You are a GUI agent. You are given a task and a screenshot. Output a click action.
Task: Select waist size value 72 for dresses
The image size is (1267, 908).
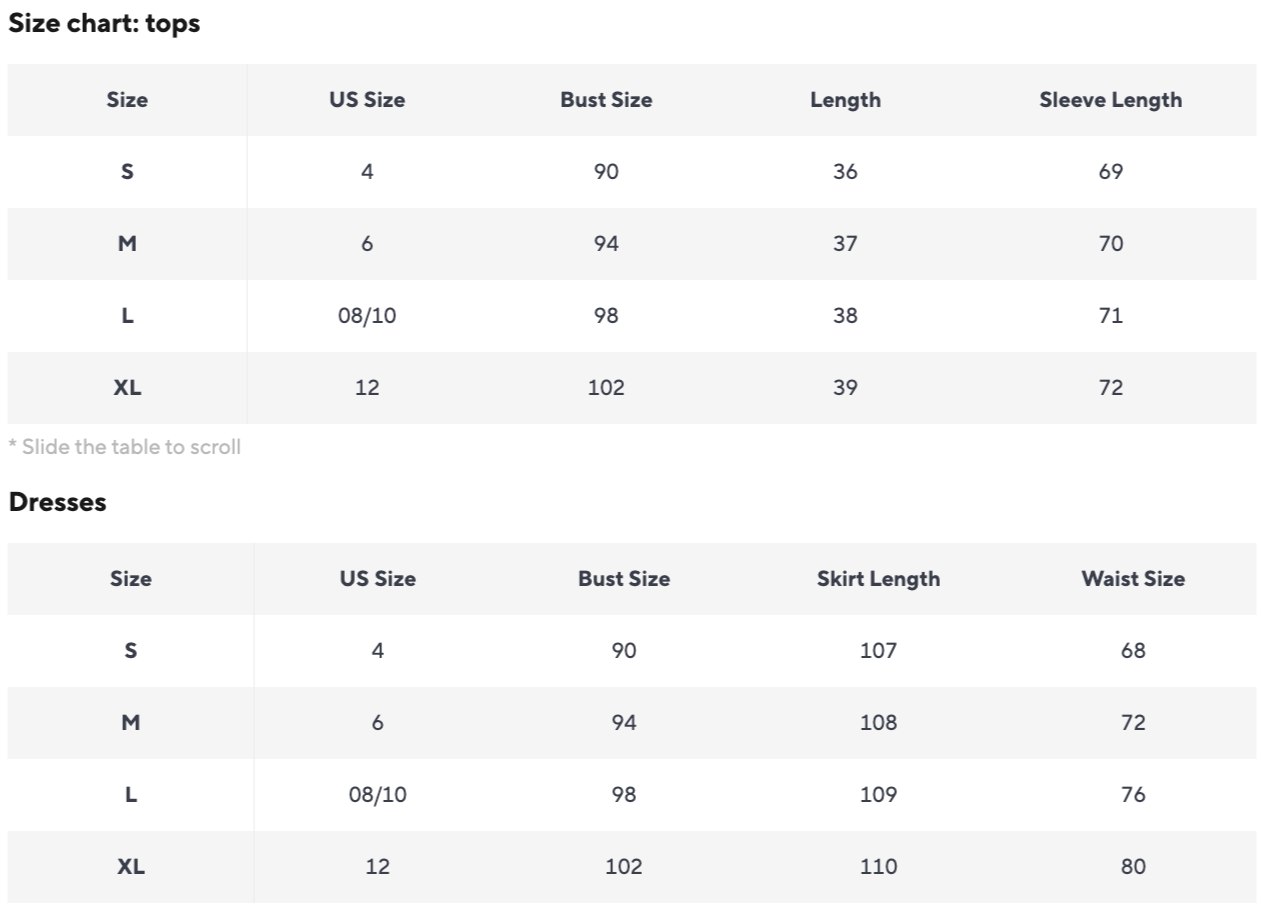click(x=1133, y=723)
